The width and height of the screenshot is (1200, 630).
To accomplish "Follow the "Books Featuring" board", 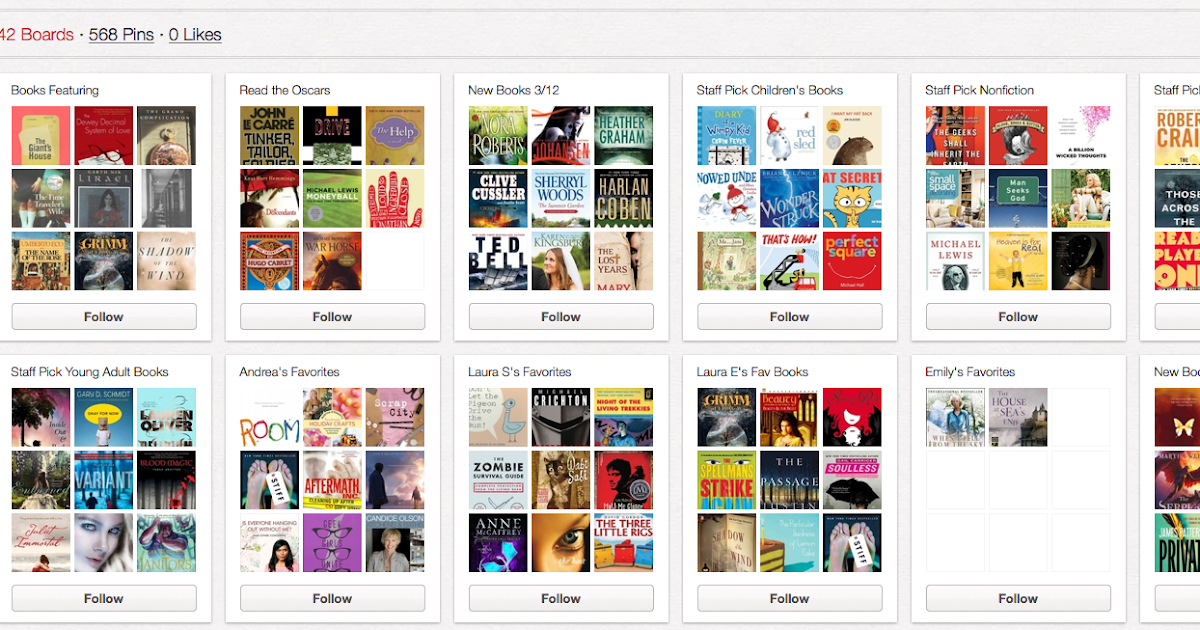I will [x=103, y=316].
